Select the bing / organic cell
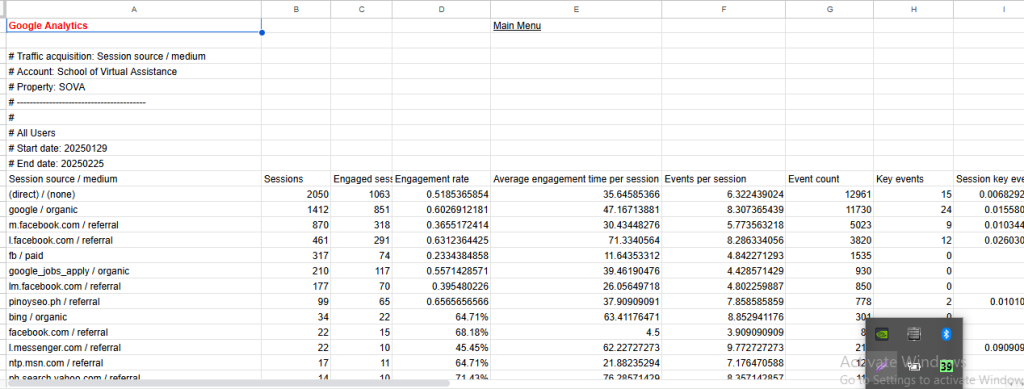The height and width of the screenshot is (389, 1024). point(134,317)
